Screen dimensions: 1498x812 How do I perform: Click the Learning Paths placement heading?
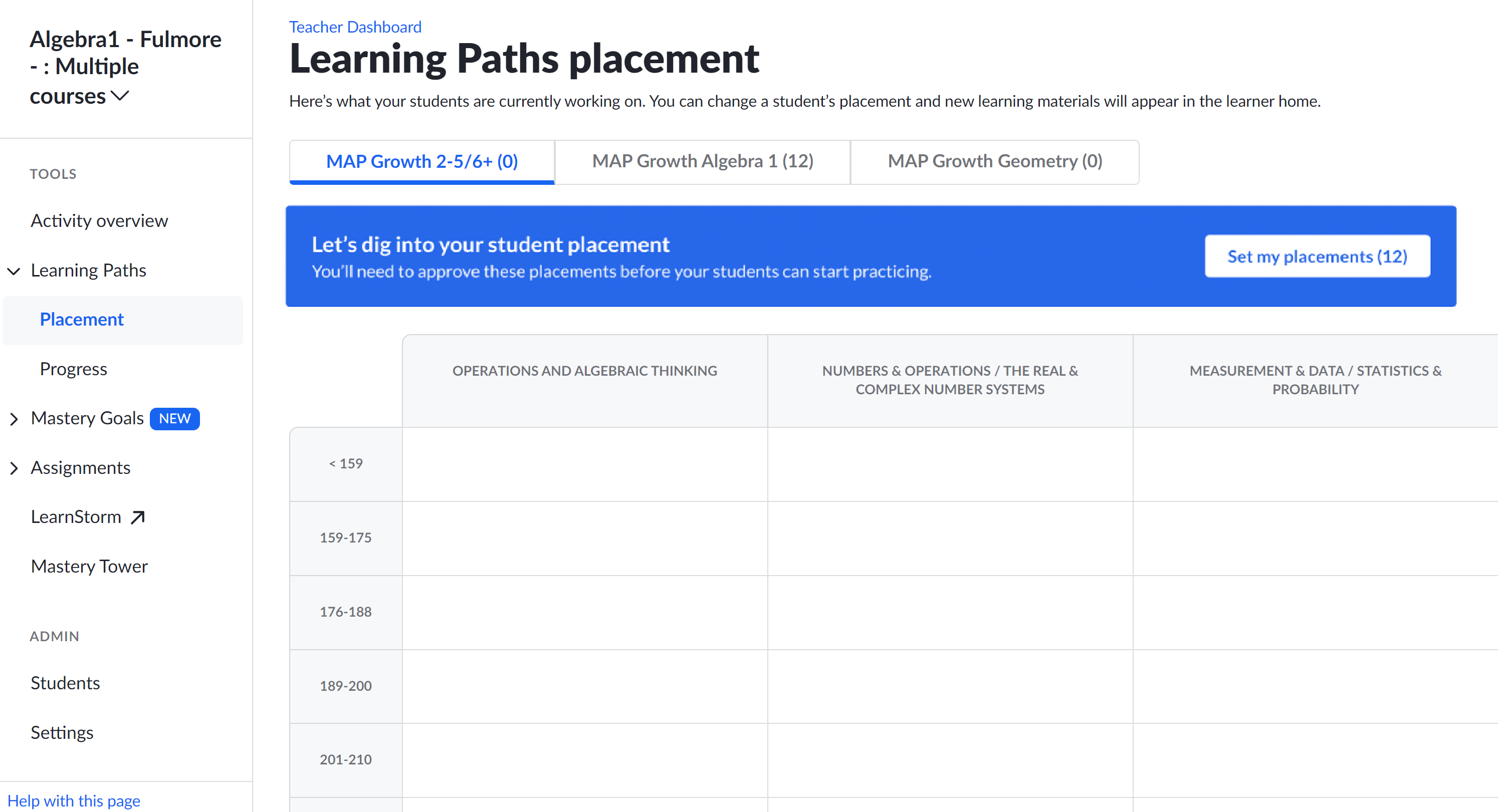point(524,59)
